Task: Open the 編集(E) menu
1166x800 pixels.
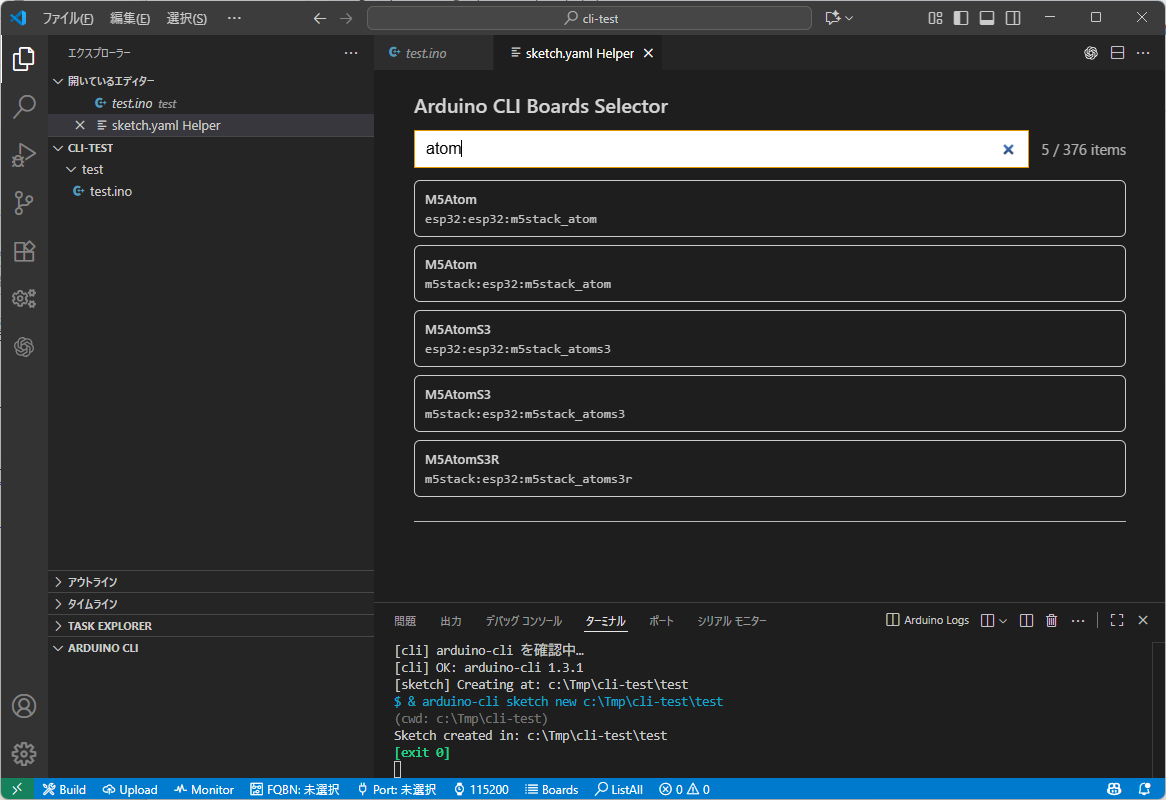Action: click(130, 18)
